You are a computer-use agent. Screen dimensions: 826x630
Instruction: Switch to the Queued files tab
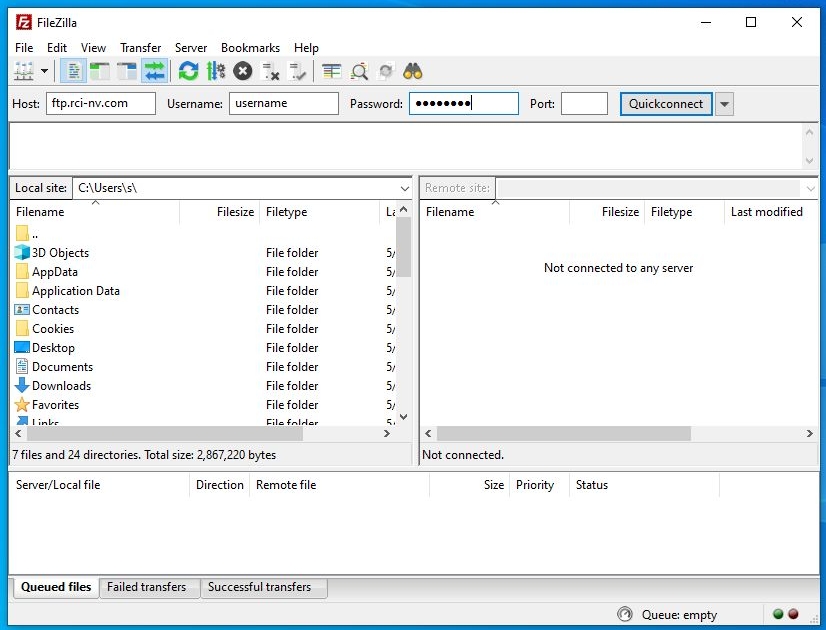click(x=56, y=587)
